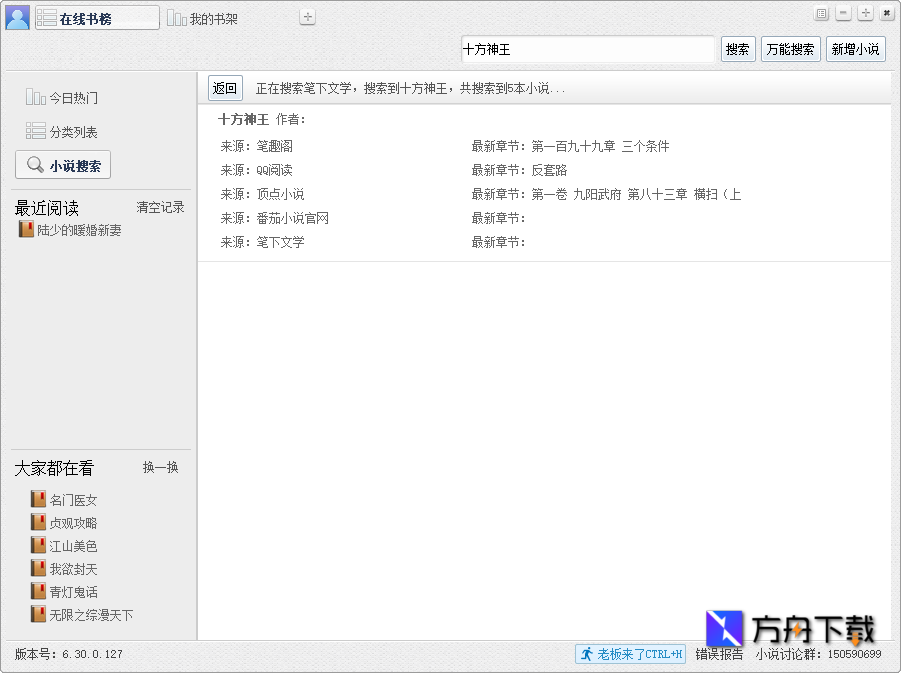
Task: Click the 新增小说 button
Action: coord(855,49)
